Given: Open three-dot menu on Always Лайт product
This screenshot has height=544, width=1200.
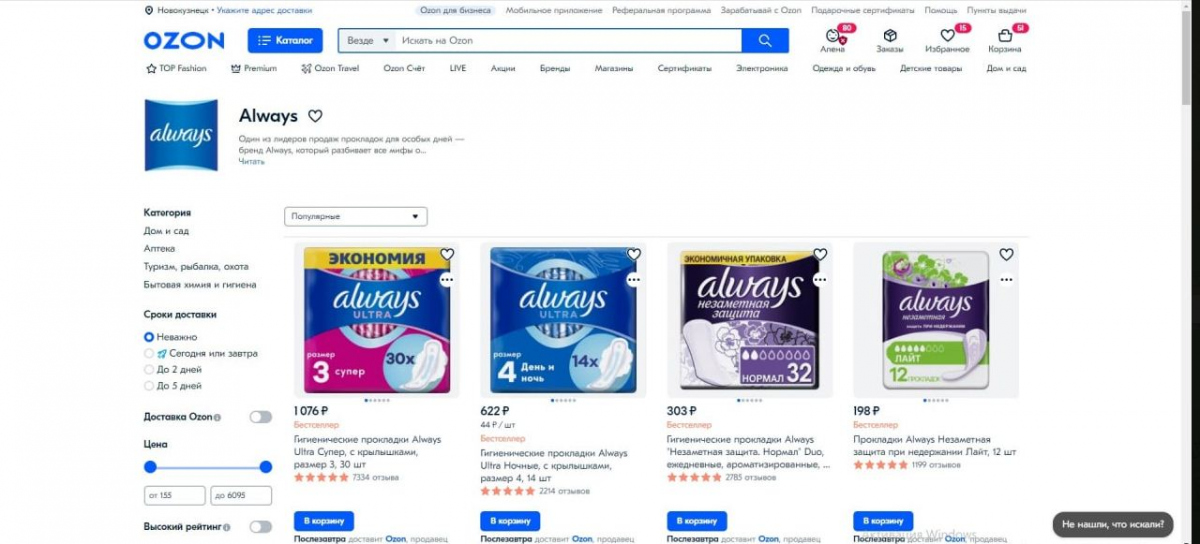Looking at the screenshot, I should 1006,280.
